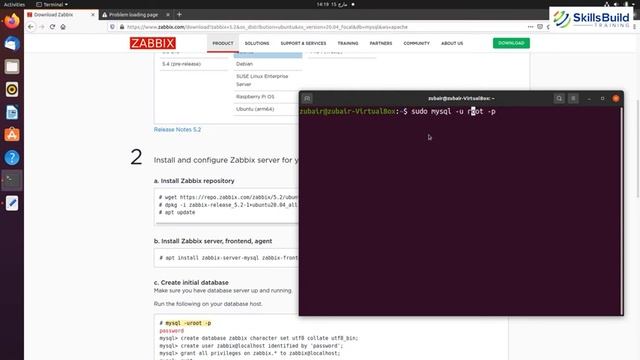This screenshot has width=640, height=360.
Task: Open the Files manager in the dock
Action: [12, 66]
